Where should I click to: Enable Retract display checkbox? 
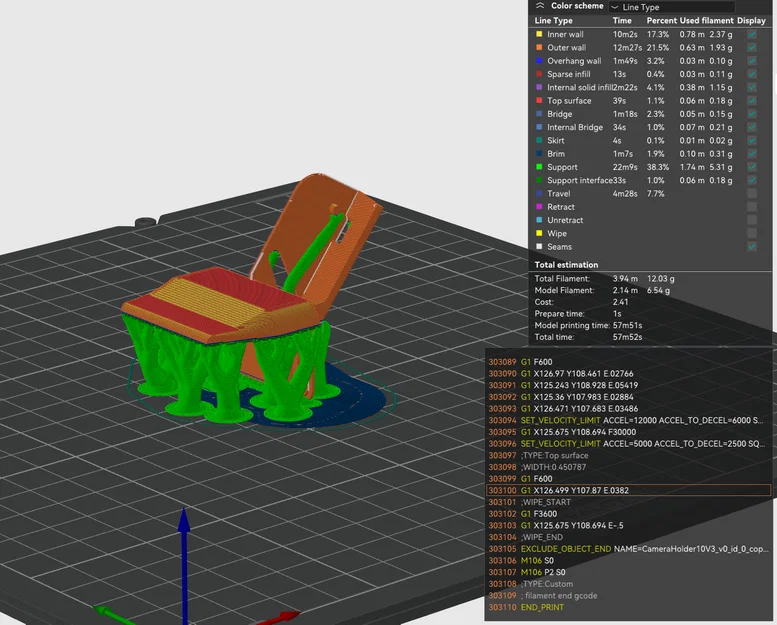[752, 207]
